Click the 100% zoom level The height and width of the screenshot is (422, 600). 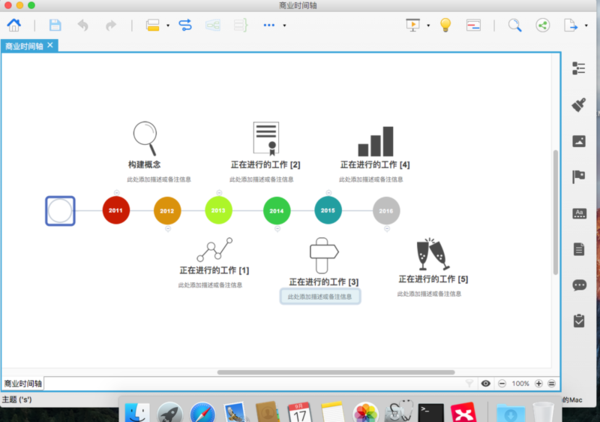(x=520, y=383)
